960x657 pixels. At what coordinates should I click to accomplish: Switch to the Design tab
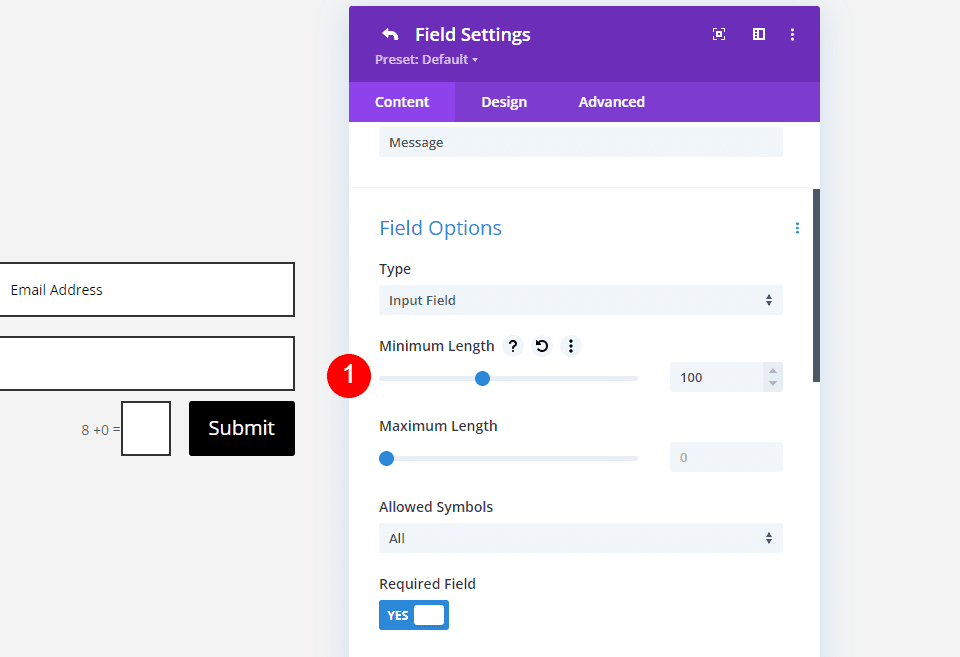pyautogui.click(x=504, y=102)
